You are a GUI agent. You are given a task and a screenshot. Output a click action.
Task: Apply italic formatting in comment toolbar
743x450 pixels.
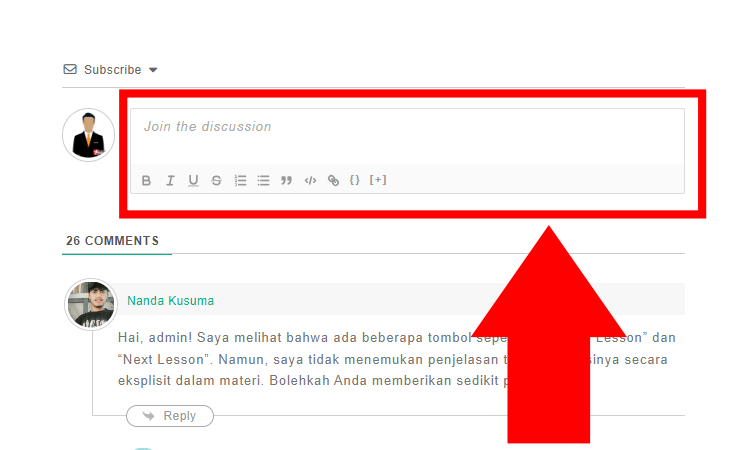pyautogui.click(x=170, y=181)
